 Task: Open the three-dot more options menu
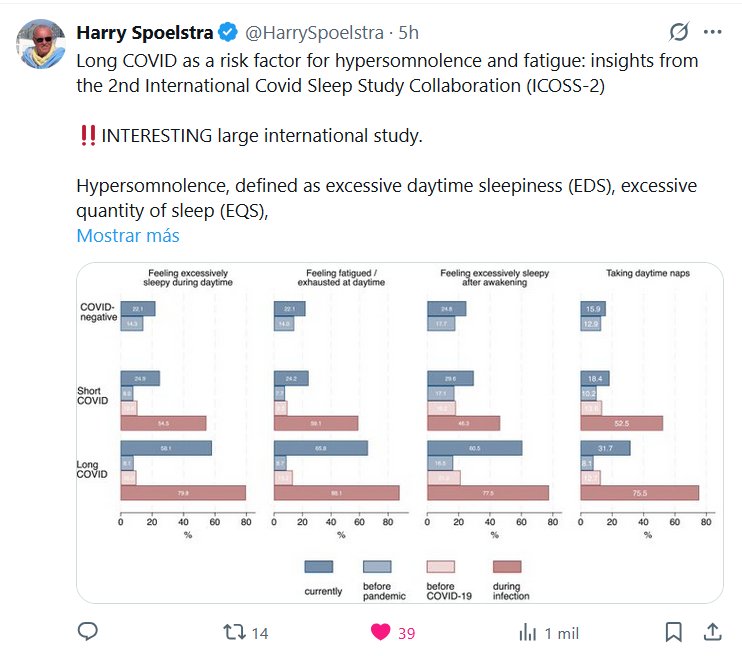712,32
